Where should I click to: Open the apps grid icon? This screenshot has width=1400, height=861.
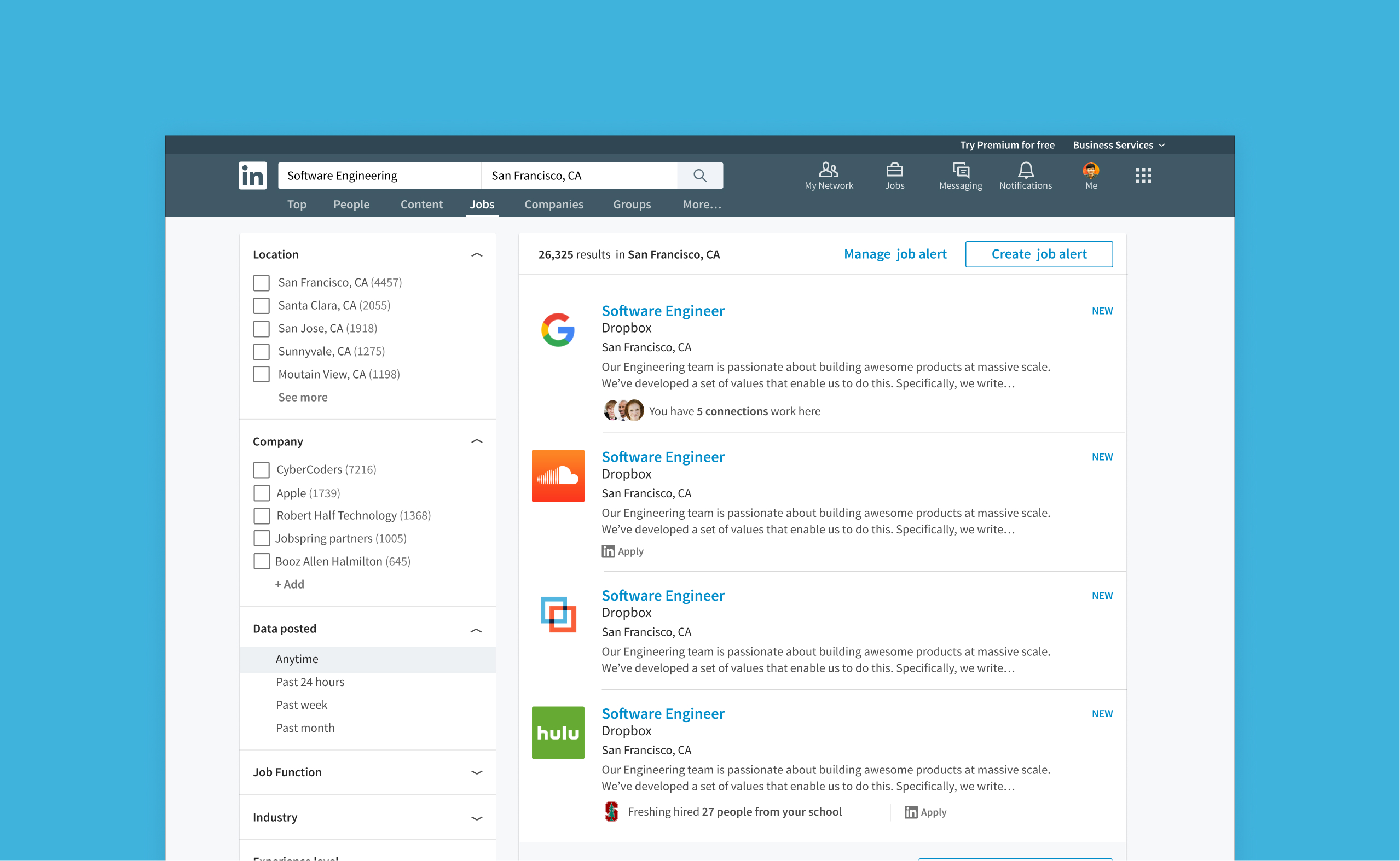click(1143, 176)
